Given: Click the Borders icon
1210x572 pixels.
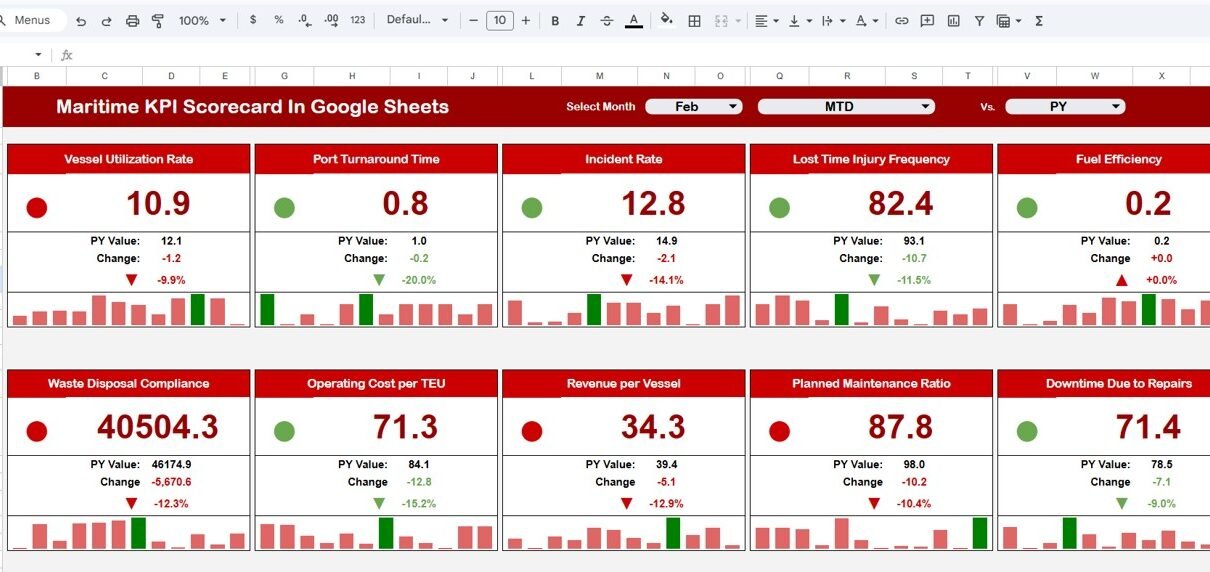Looking at the screenshot, I should (x=694, y=21).
